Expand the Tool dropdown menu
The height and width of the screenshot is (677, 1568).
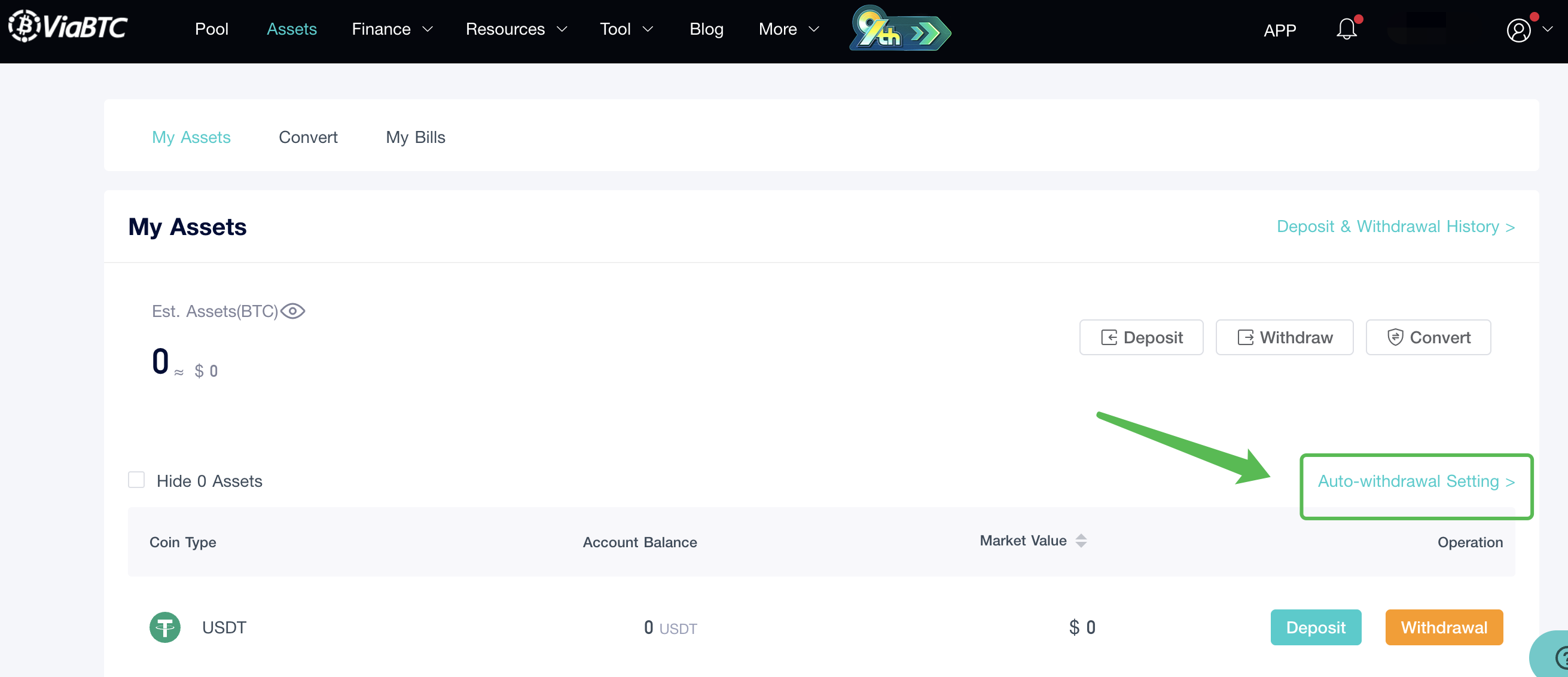click(626, 29)
